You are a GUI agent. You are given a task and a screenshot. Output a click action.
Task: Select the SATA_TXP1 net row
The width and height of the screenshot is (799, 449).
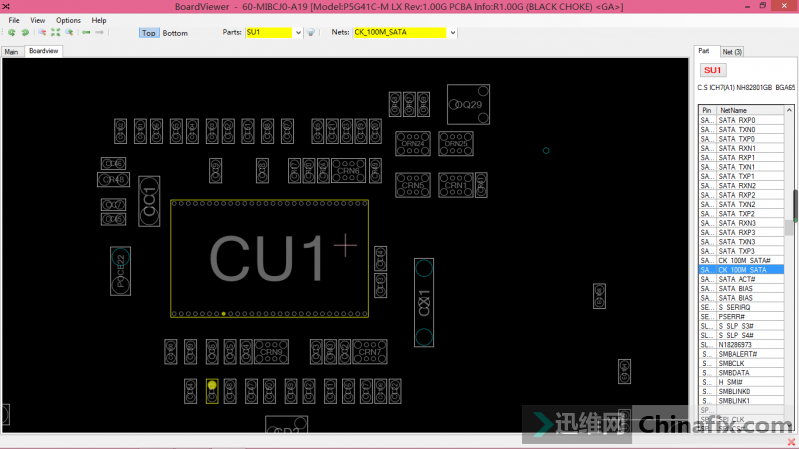(x=741, y=176)
